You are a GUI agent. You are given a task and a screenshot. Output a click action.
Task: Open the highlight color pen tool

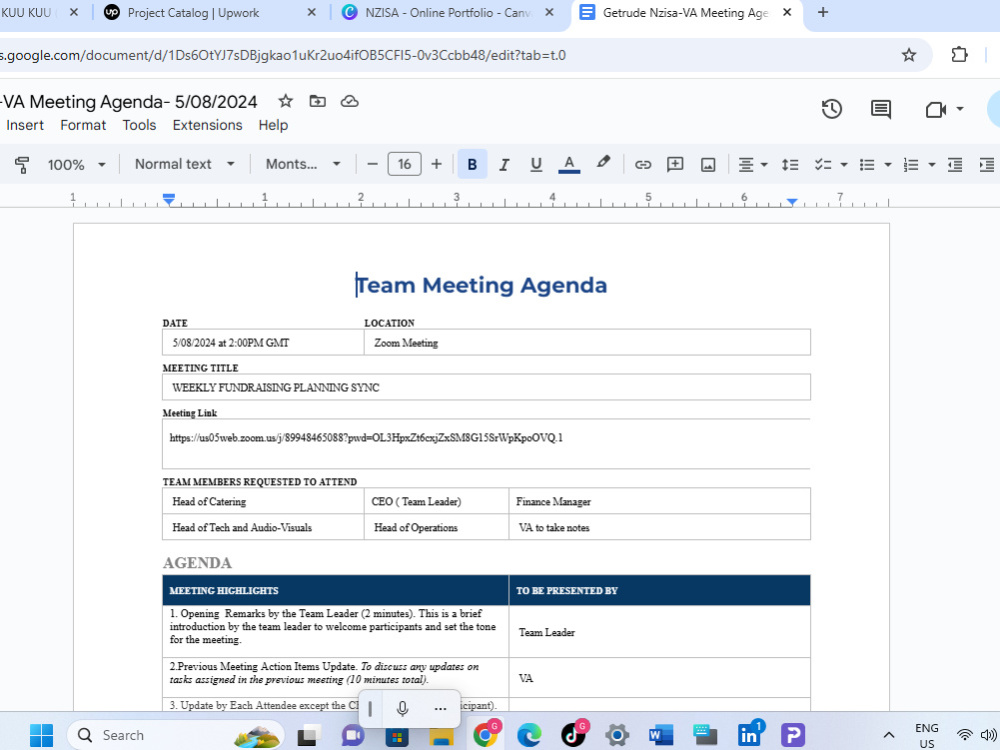coord(603,163)
